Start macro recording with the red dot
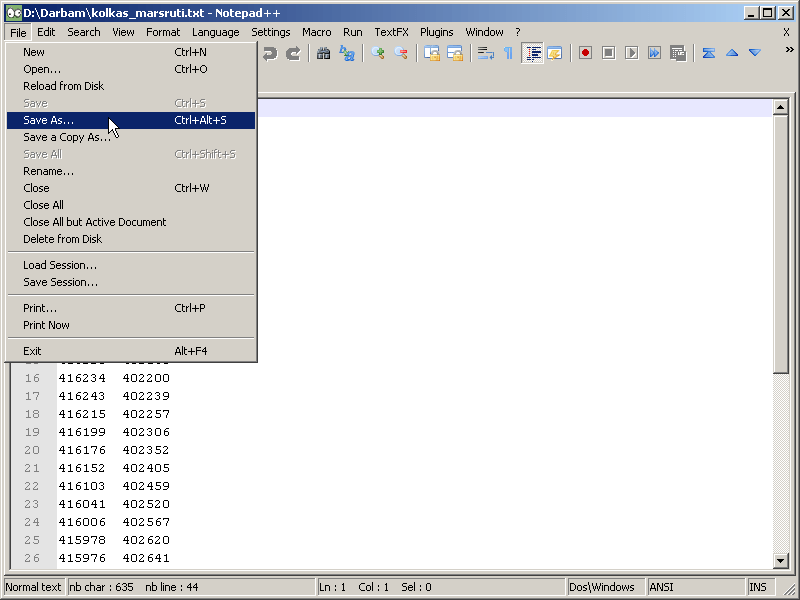This screenshot has width=800, height=600. click(x=585, y=53)
